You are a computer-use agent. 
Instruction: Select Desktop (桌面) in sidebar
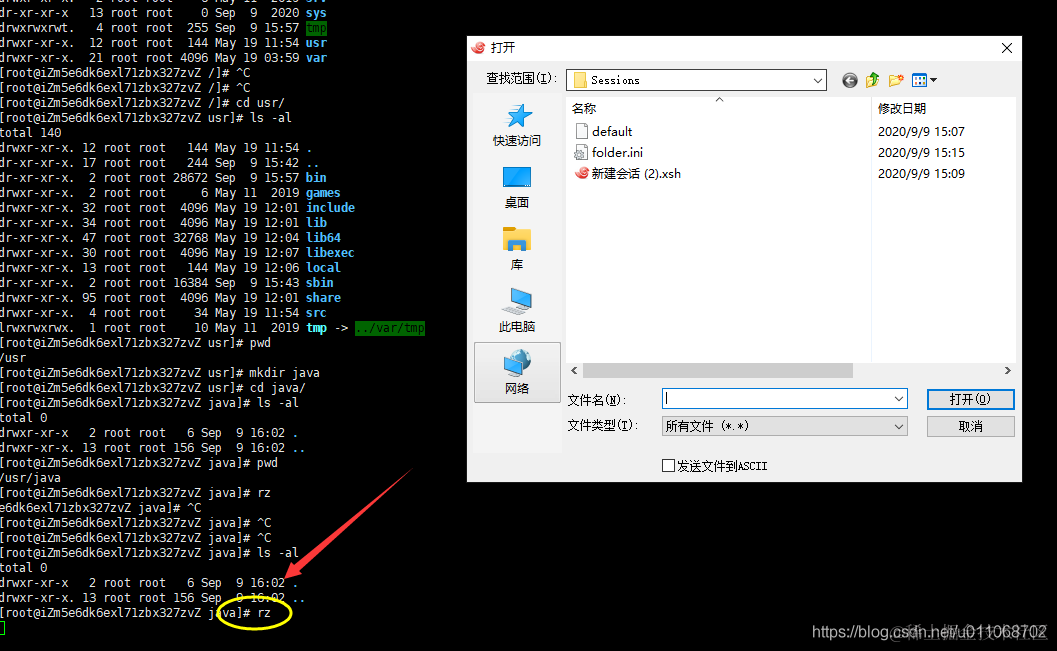pyautogui.click(x=517, y=187)
